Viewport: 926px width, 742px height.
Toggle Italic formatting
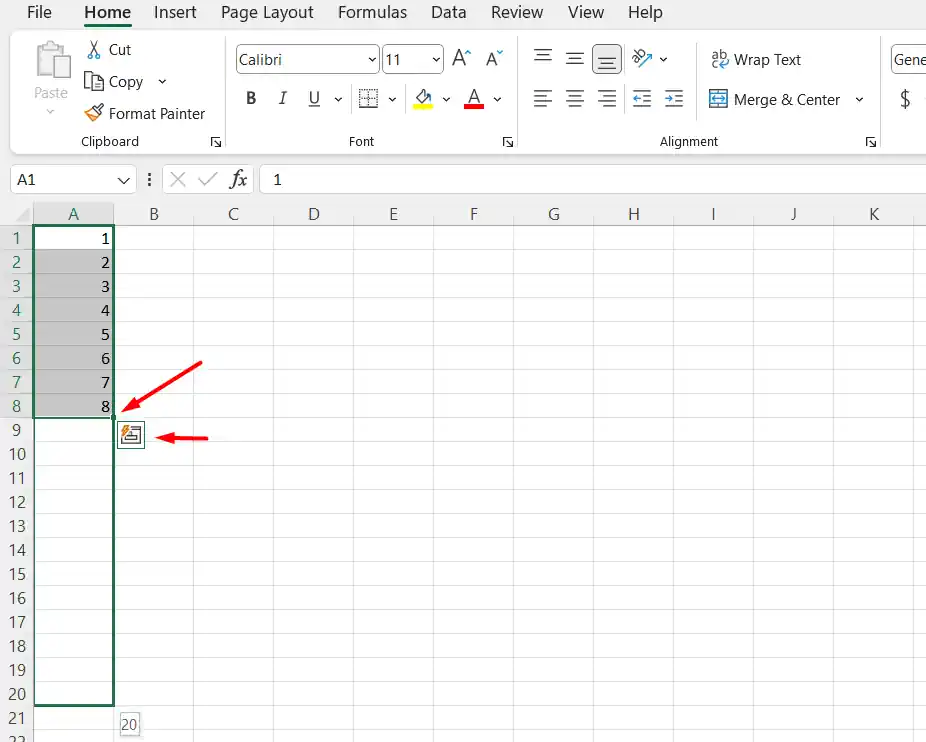click(282, 99)
